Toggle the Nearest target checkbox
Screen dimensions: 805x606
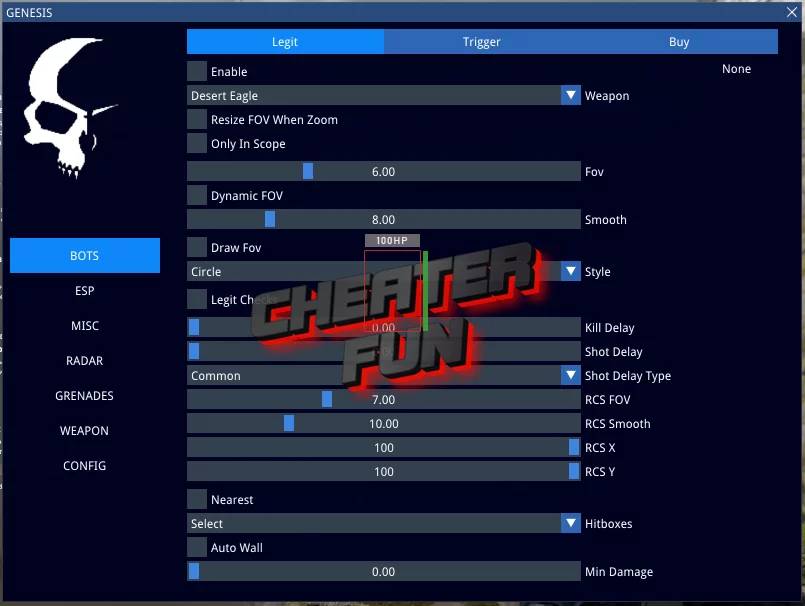[x=196, y=499]
